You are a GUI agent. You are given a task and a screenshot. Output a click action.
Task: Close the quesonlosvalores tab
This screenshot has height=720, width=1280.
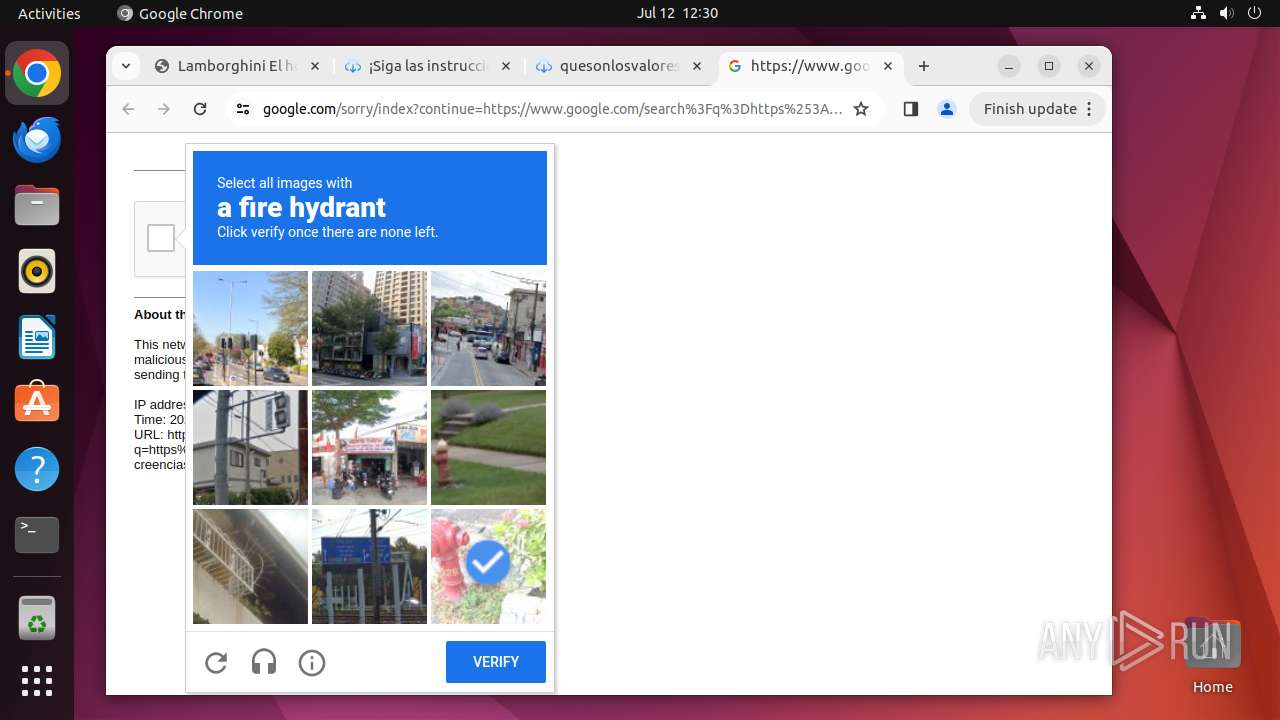point(697,66)
